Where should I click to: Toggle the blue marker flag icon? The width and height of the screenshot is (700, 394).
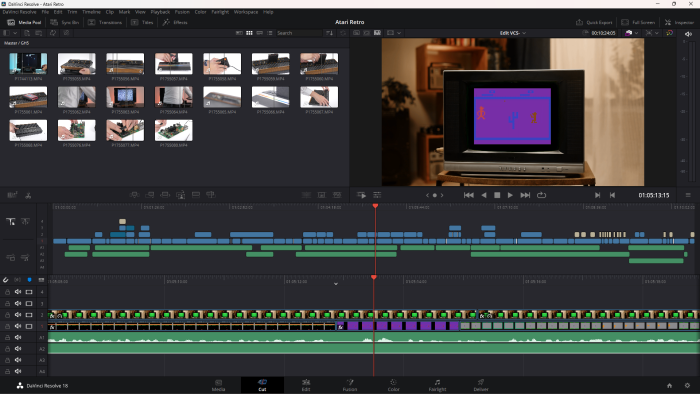click(29, 280)
